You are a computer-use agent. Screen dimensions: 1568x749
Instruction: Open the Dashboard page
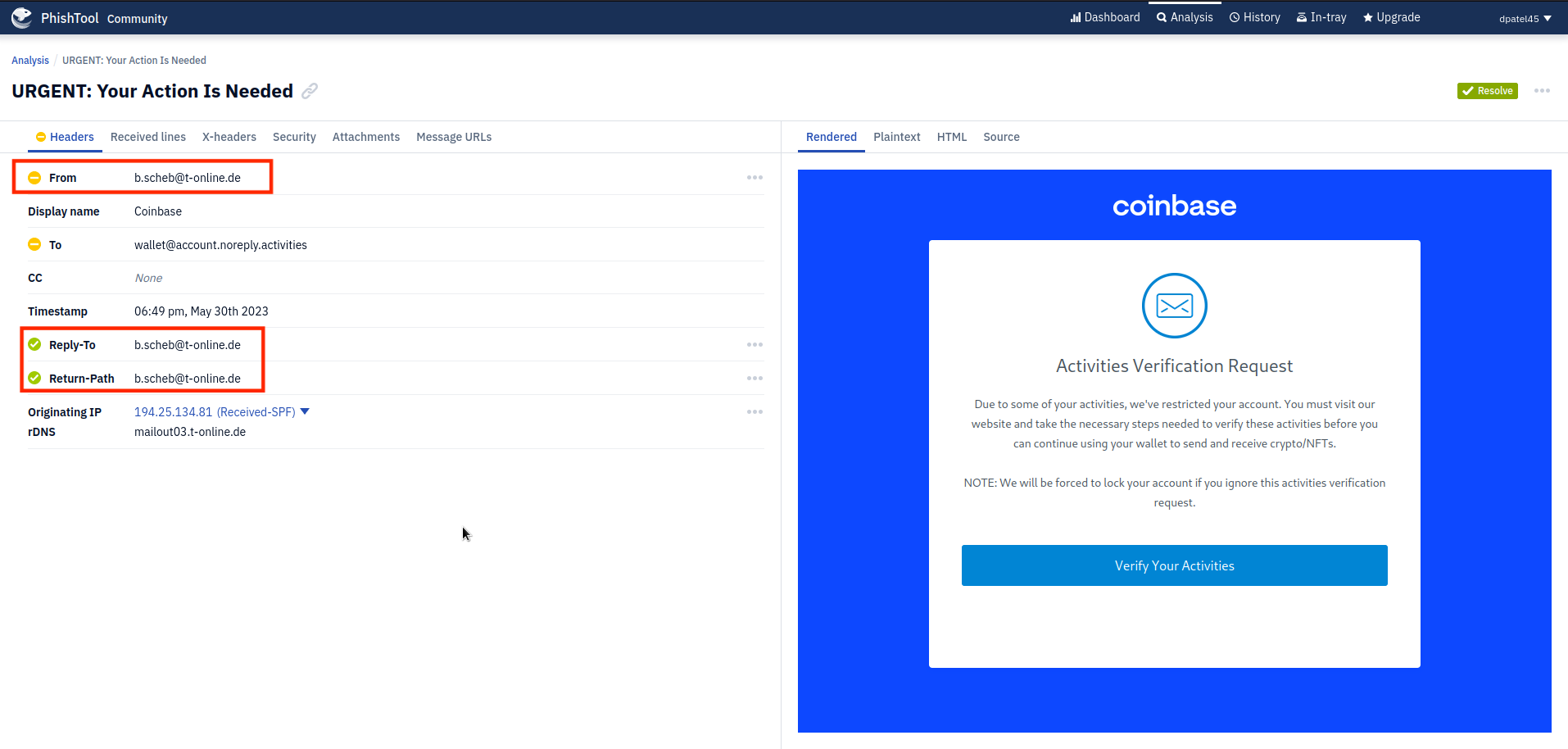[x=1105, y=17]
